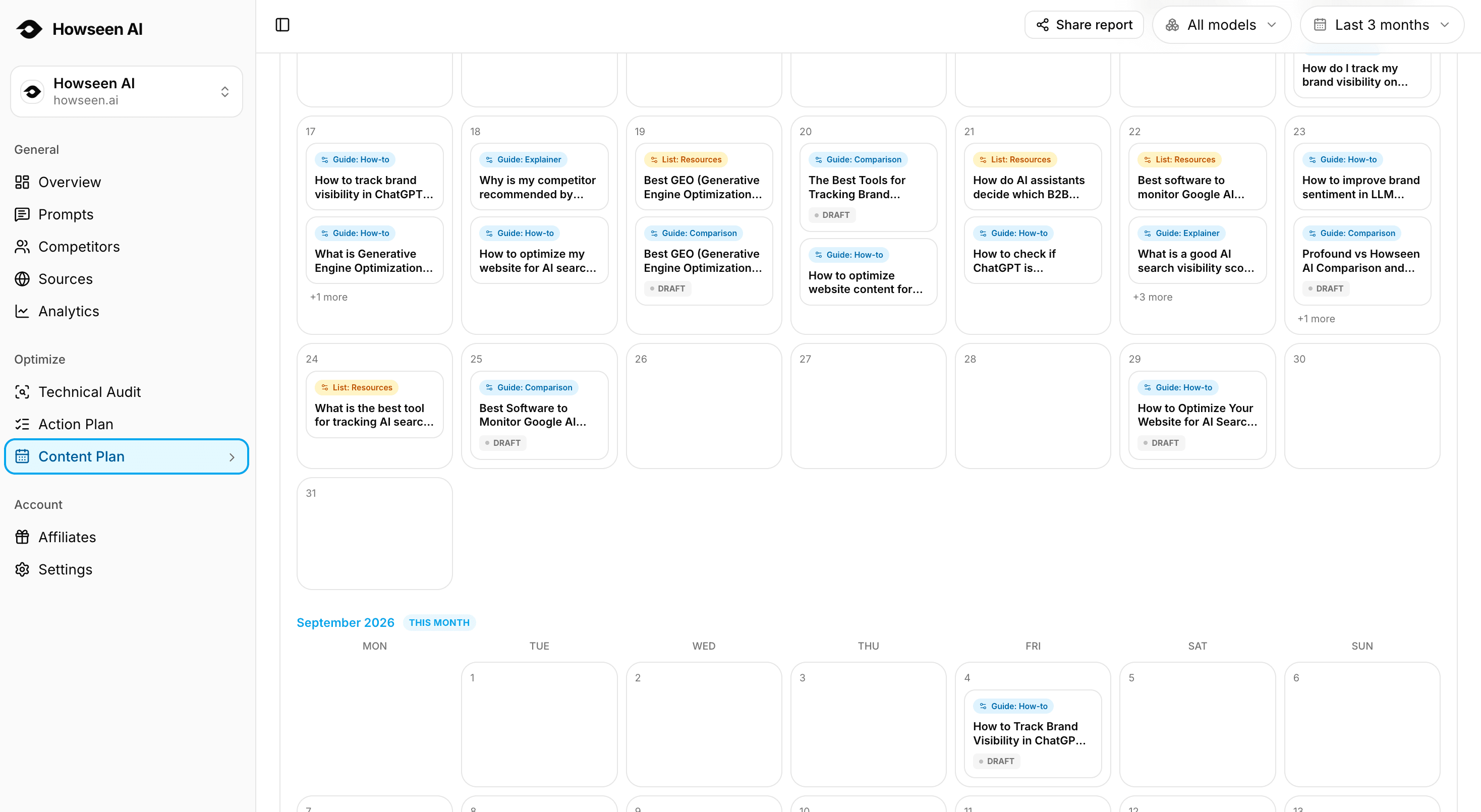
Task: Click the Howseen AI logo icon
Action: [29, 29]
